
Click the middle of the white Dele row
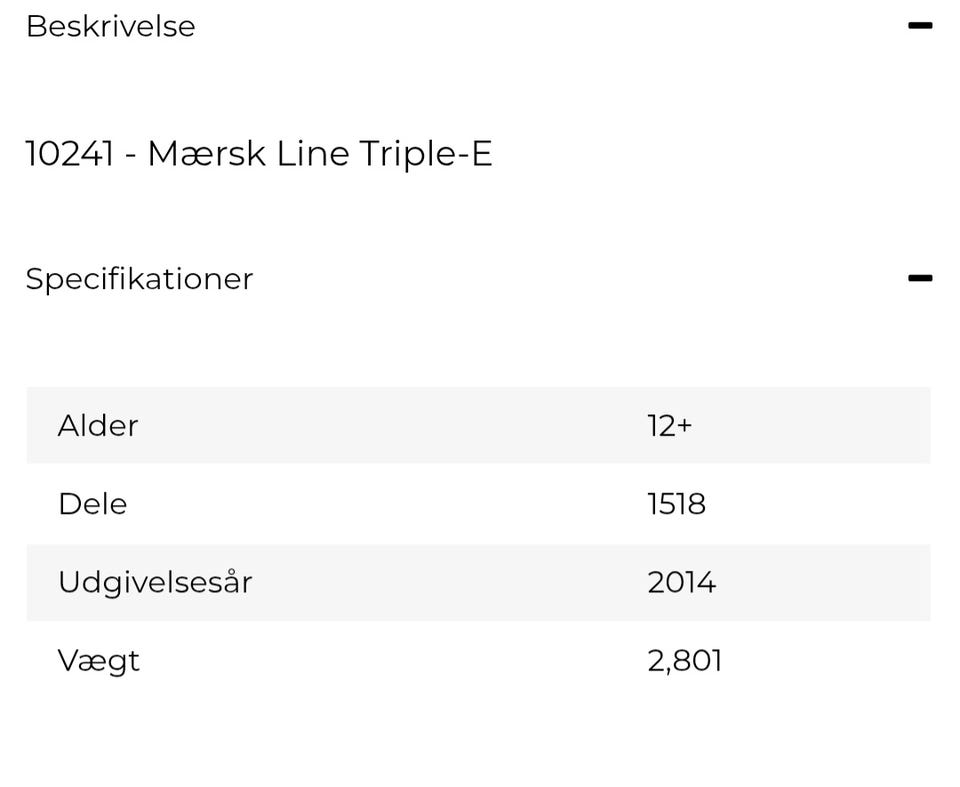(x=478, y=504)
